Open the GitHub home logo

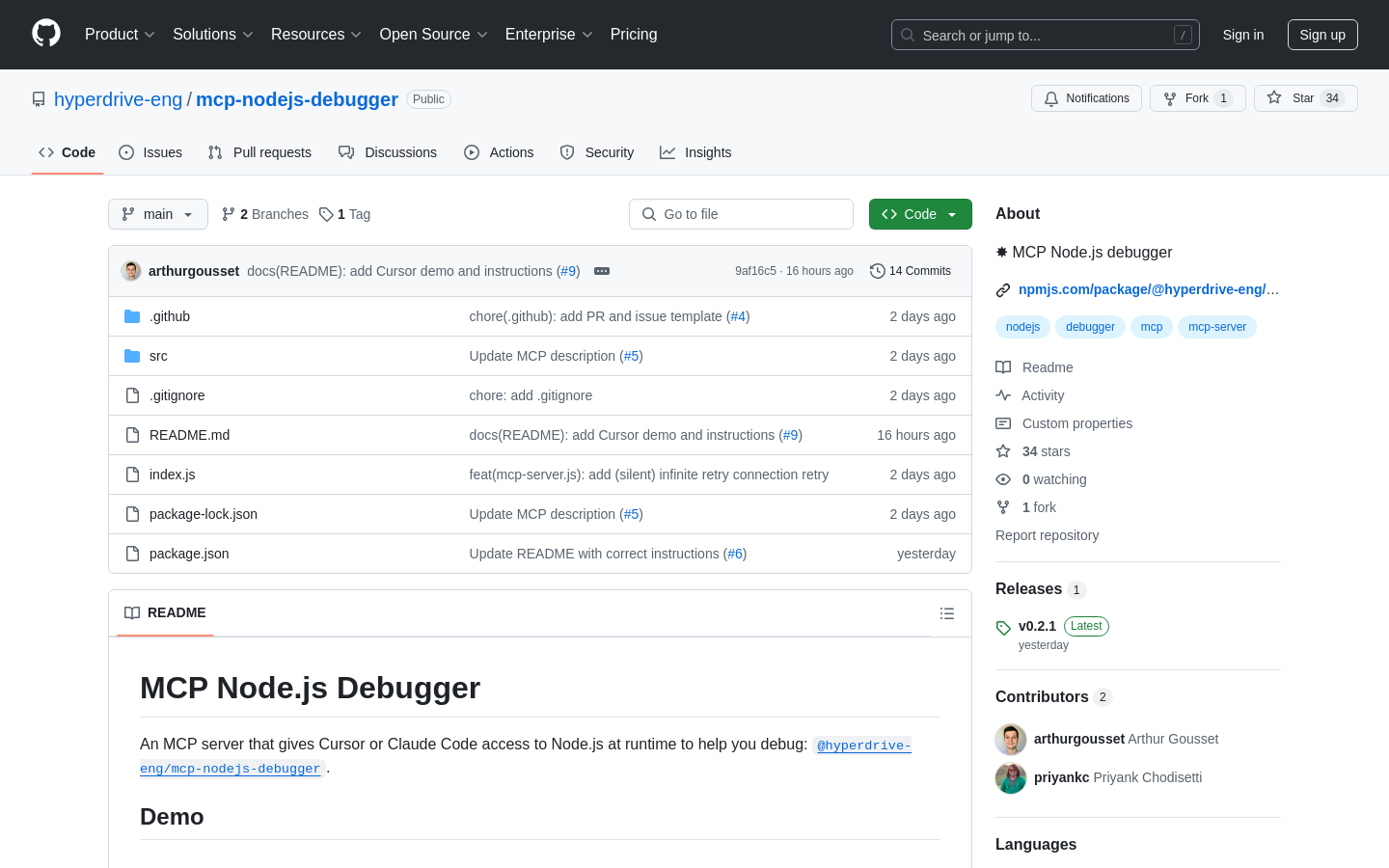(46, 34)
